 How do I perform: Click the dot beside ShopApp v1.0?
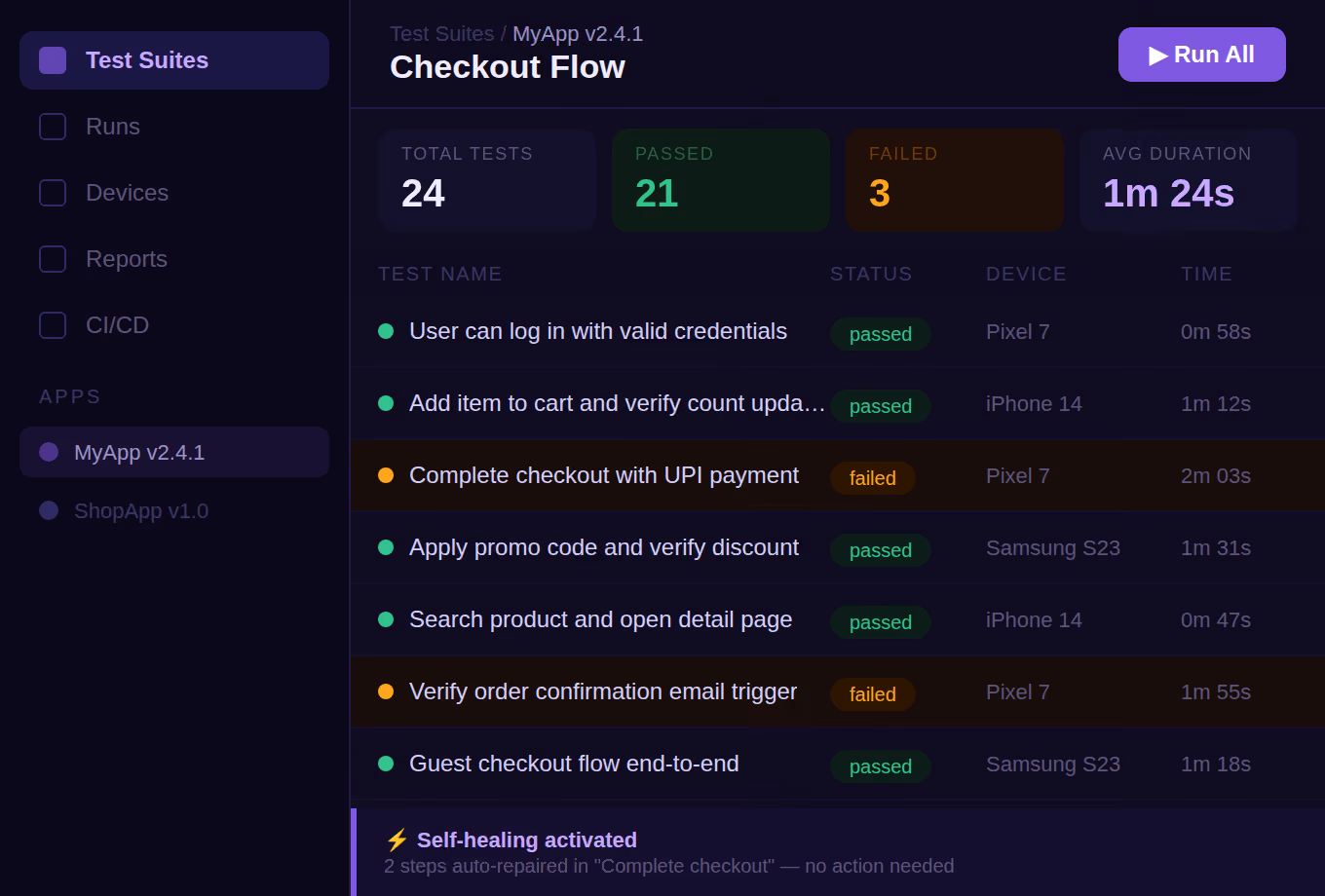[x=49, y=510]
